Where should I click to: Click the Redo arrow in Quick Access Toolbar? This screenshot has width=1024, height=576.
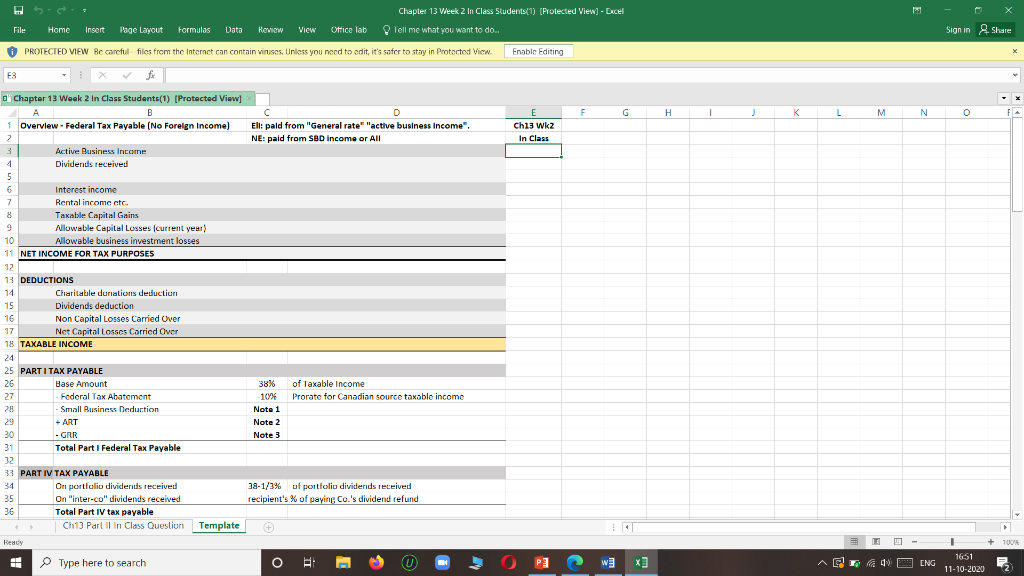[x=61, y=10]
